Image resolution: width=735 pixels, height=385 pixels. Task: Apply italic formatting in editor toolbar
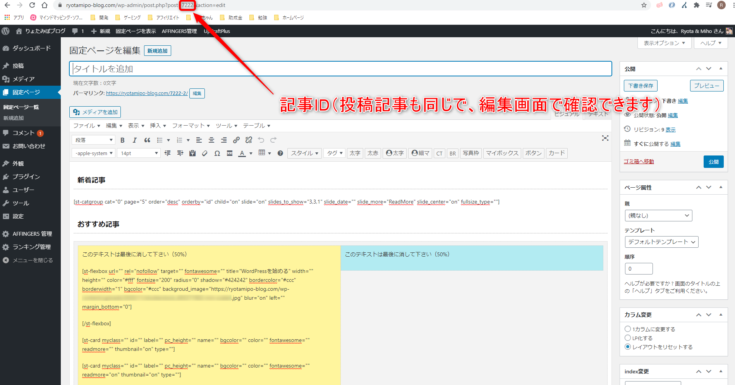coord(135,140)
